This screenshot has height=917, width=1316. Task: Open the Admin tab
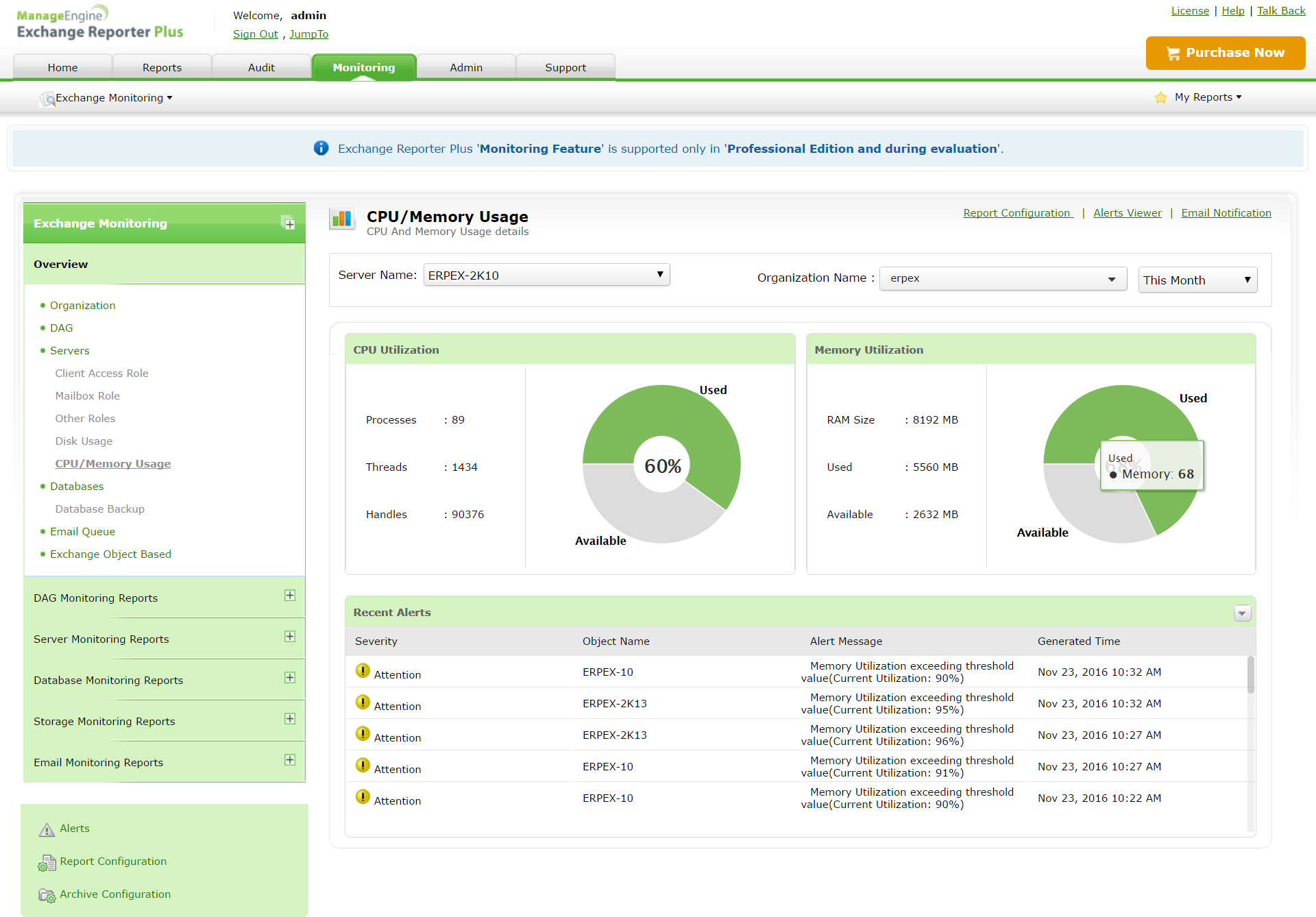click(x=466, y=67)
